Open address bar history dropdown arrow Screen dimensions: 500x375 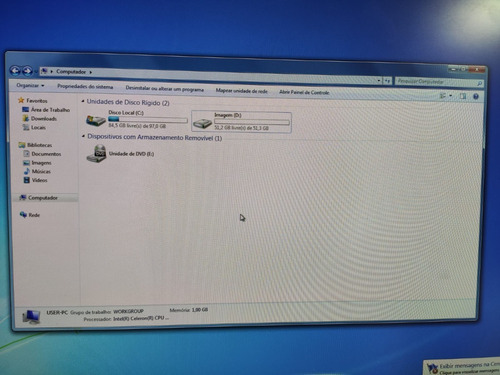[x=379, y=81]
